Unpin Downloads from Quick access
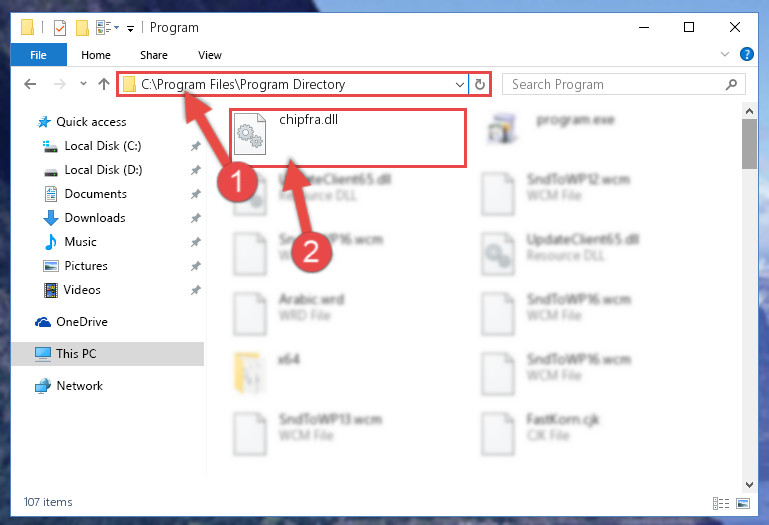 (196, 217)
